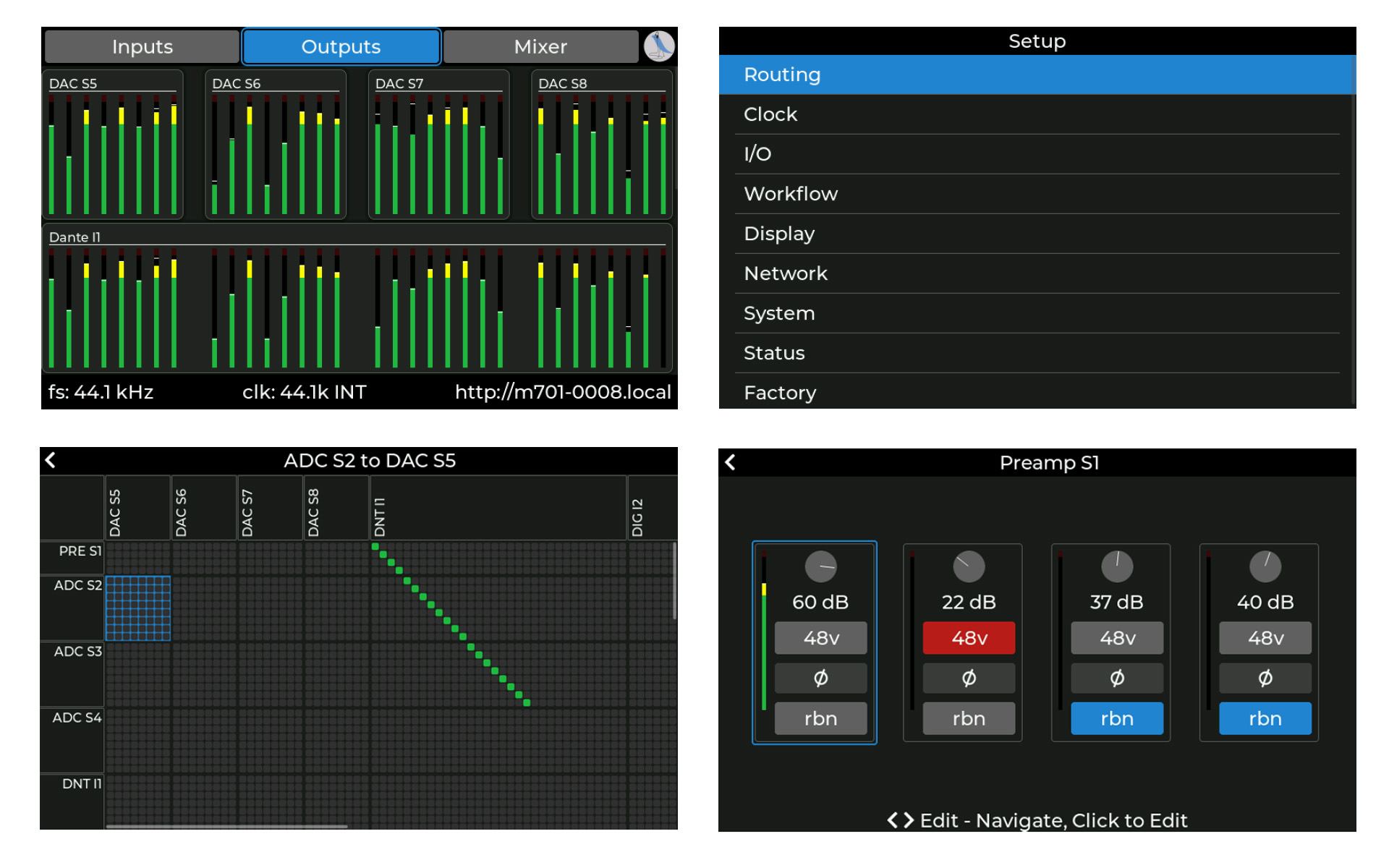Enable 48v on the 60 dB channel
1389x868 pixels.
(x=820, y=638)
